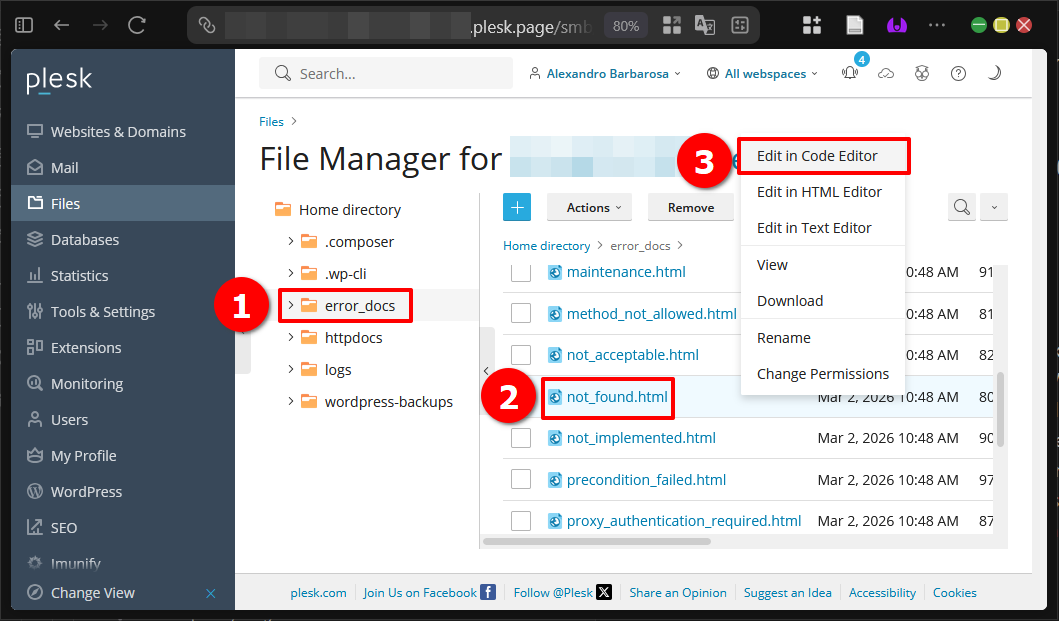
Task: Choose Edit in HTML Editor
Action: (x=823, y=192)
